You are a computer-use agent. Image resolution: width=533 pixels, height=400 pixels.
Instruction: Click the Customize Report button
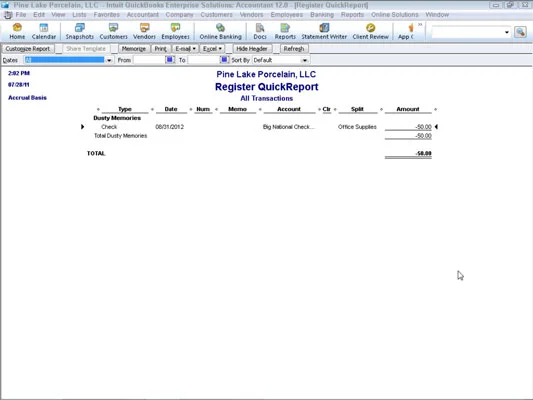tap(28, 49)
